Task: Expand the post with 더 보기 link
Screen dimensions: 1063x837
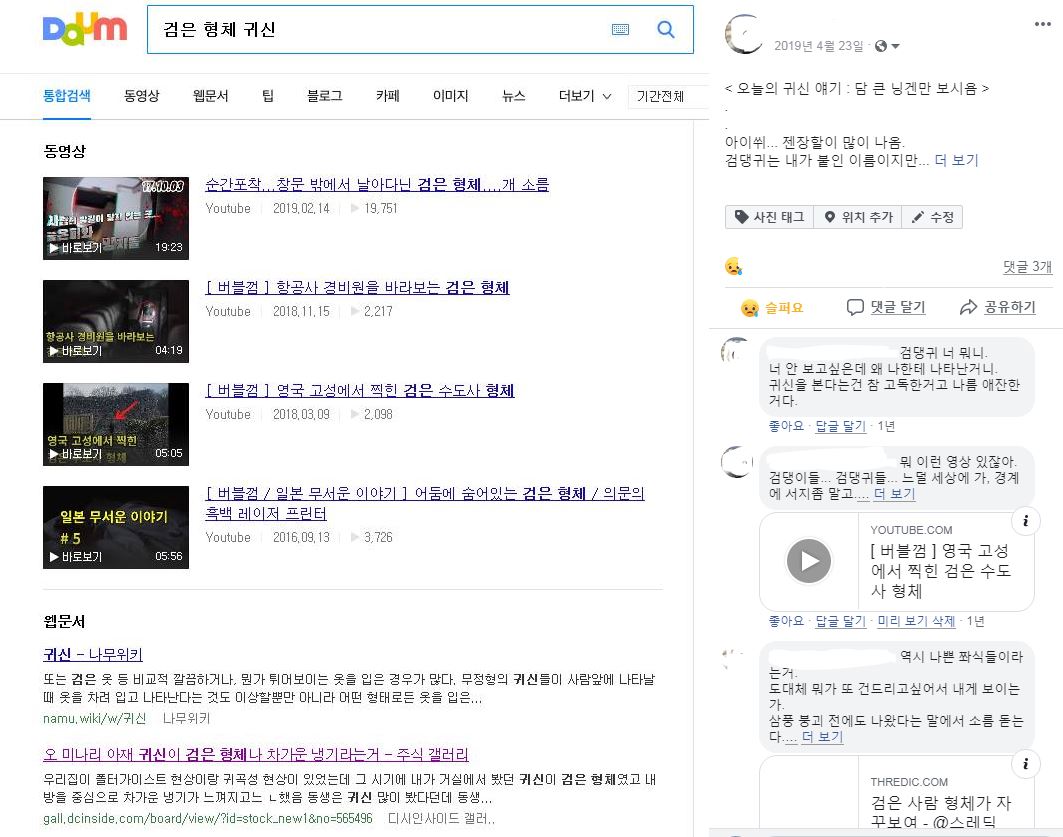Action: (x=956, y=160)
